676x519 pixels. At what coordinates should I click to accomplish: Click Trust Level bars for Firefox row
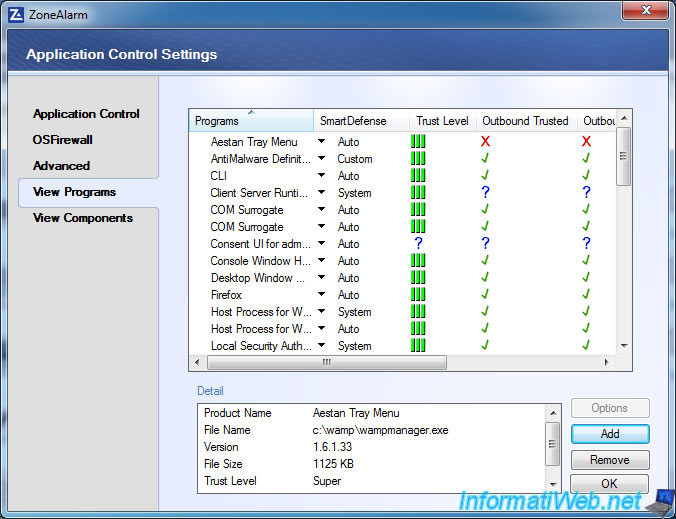point(418,294)
